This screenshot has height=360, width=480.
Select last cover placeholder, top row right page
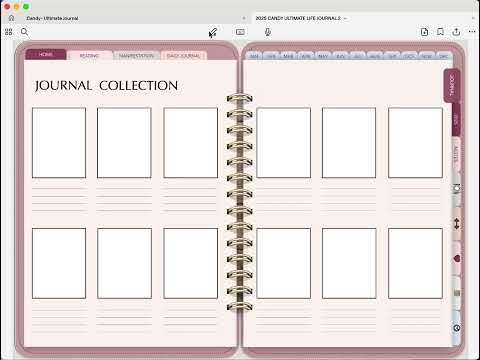tap(415, 143)
